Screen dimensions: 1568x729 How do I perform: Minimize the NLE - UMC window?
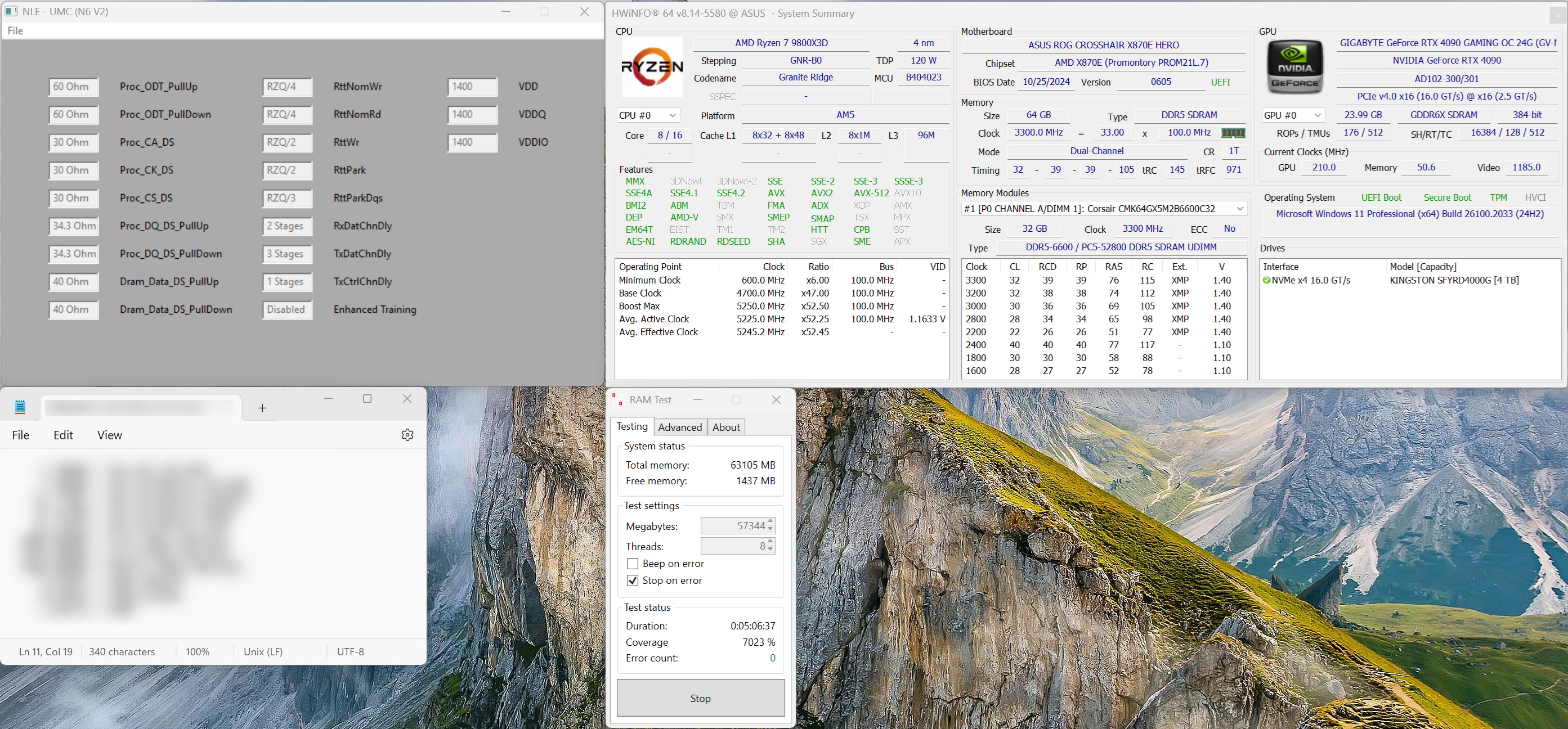click(505, 12)
